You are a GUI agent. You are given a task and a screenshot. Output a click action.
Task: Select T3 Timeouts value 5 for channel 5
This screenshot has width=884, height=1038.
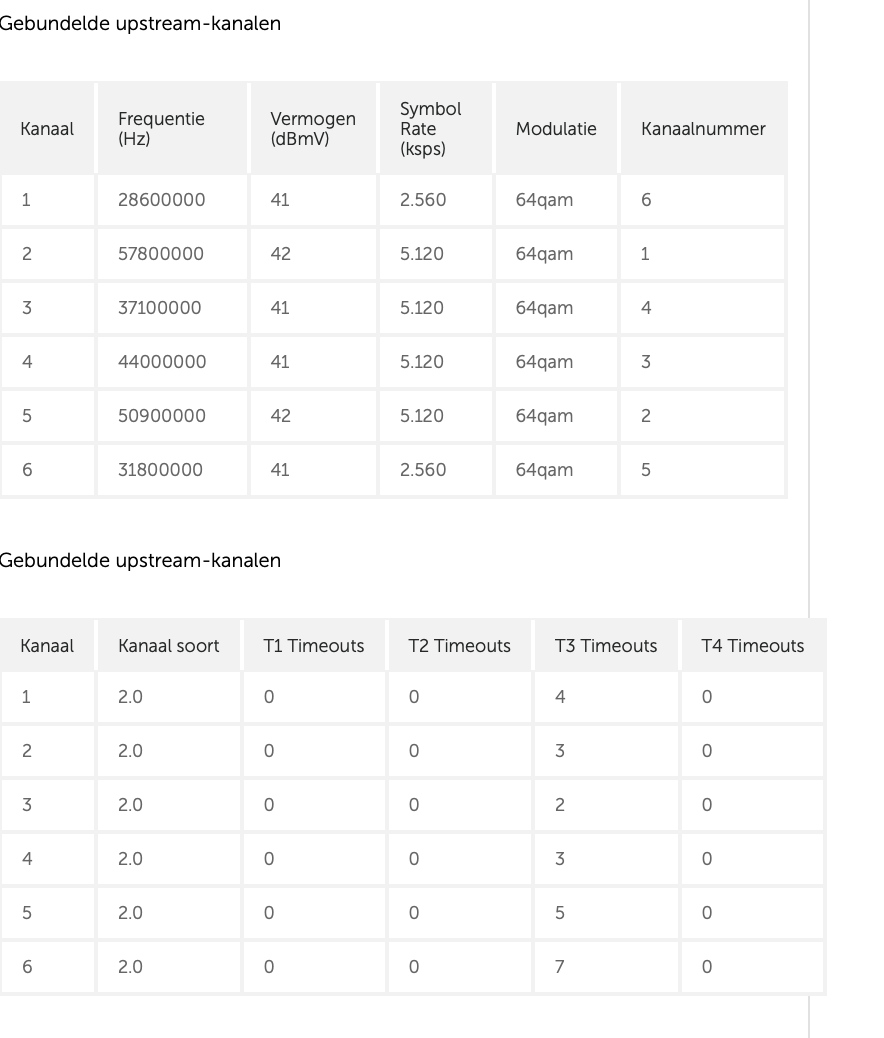(560, 913)
